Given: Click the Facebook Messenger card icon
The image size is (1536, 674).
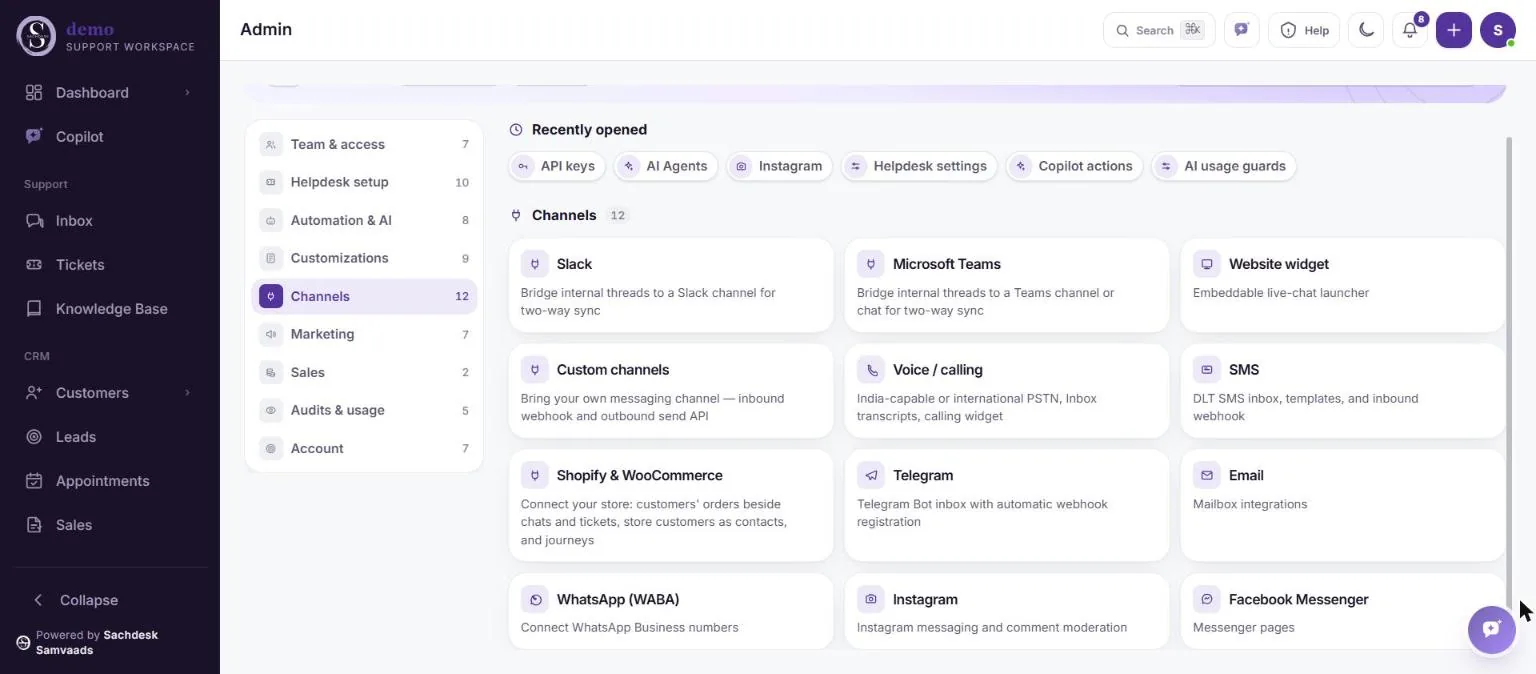Looking at the screenshot, I should pos(1207,600).
